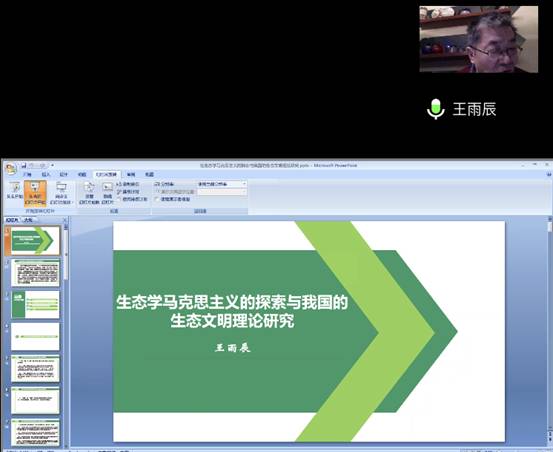
Task: Click the slide title text on the canvas
Action: (x=232, y=311)
